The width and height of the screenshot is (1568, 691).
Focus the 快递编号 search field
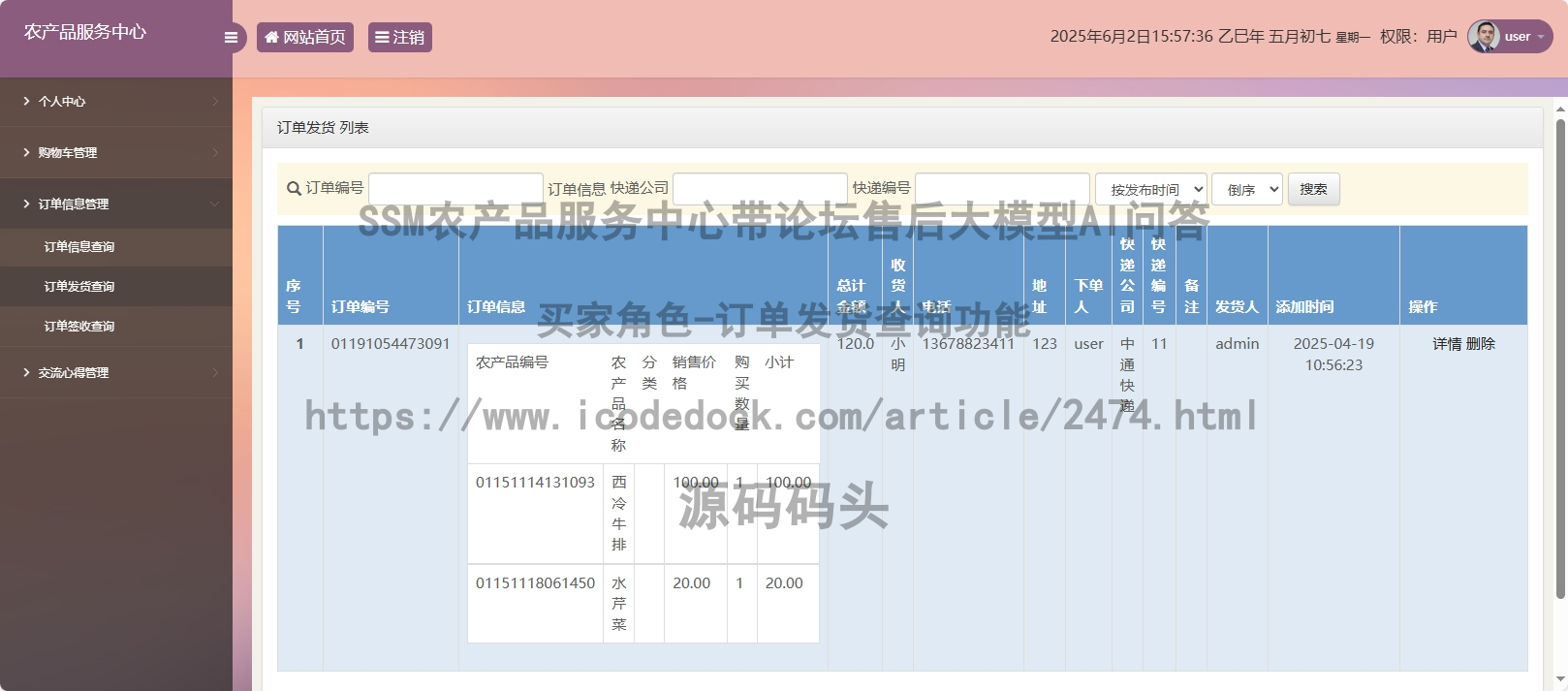click(1002, 189)
